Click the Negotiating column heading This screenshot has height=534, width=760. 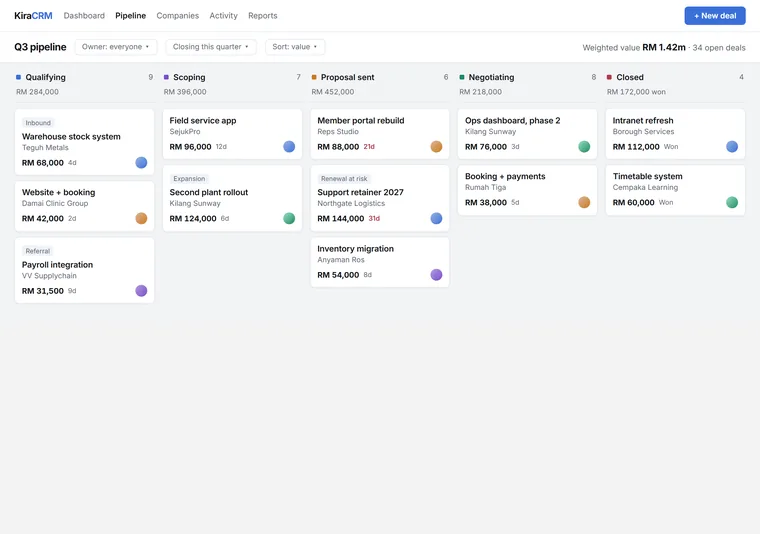[491, 77]
